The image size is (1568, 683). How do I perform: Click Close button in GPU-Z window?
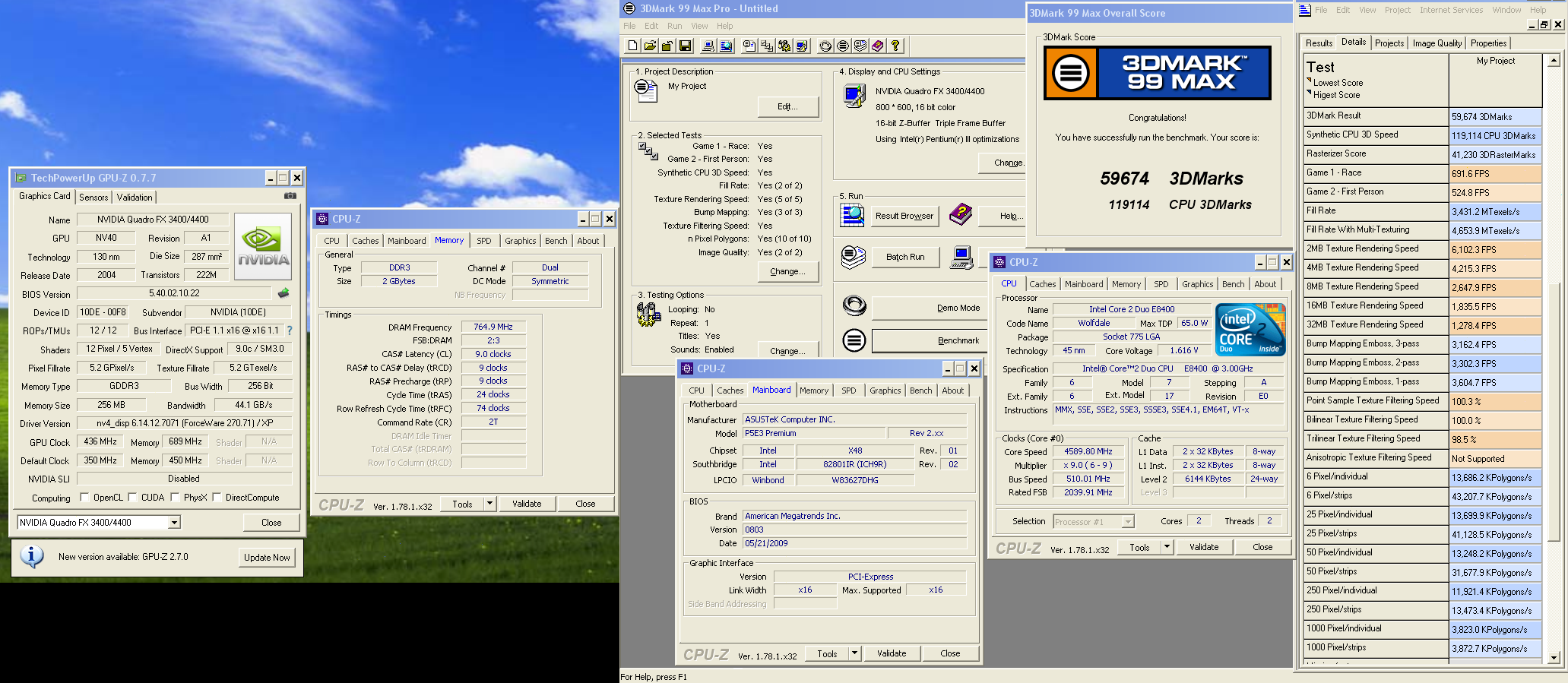pos(271,523)
